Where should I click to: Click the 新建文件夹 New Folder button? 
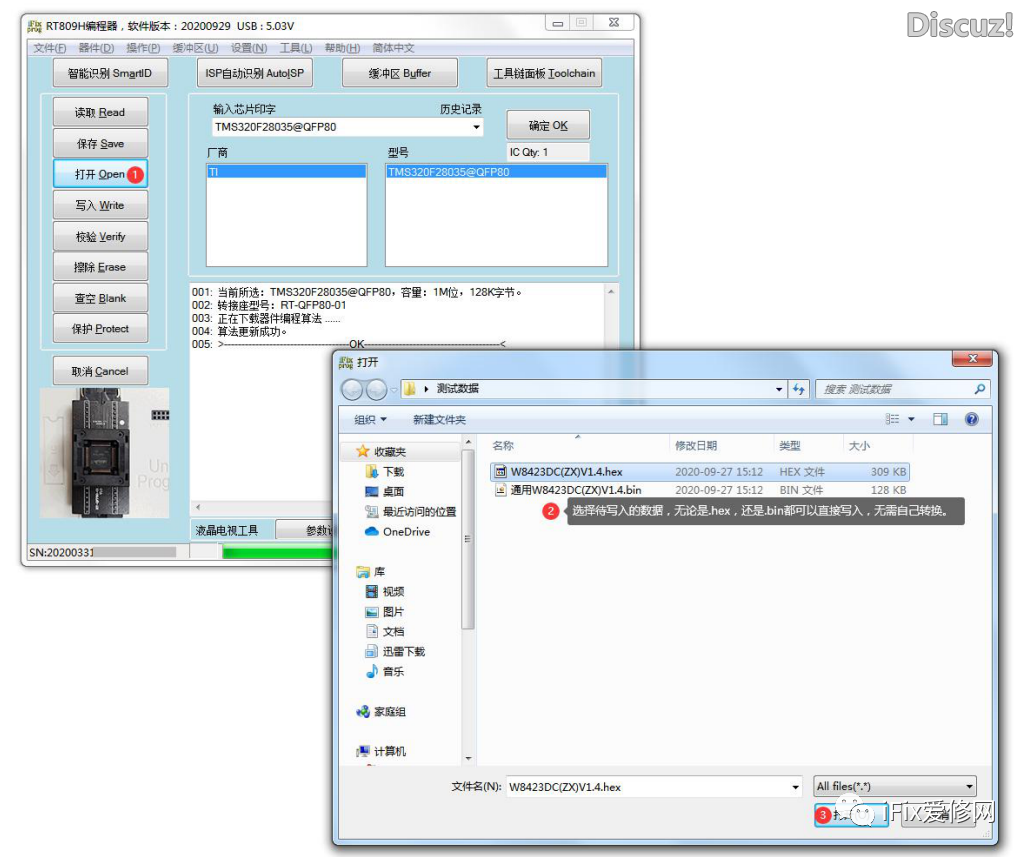(439, 420)
